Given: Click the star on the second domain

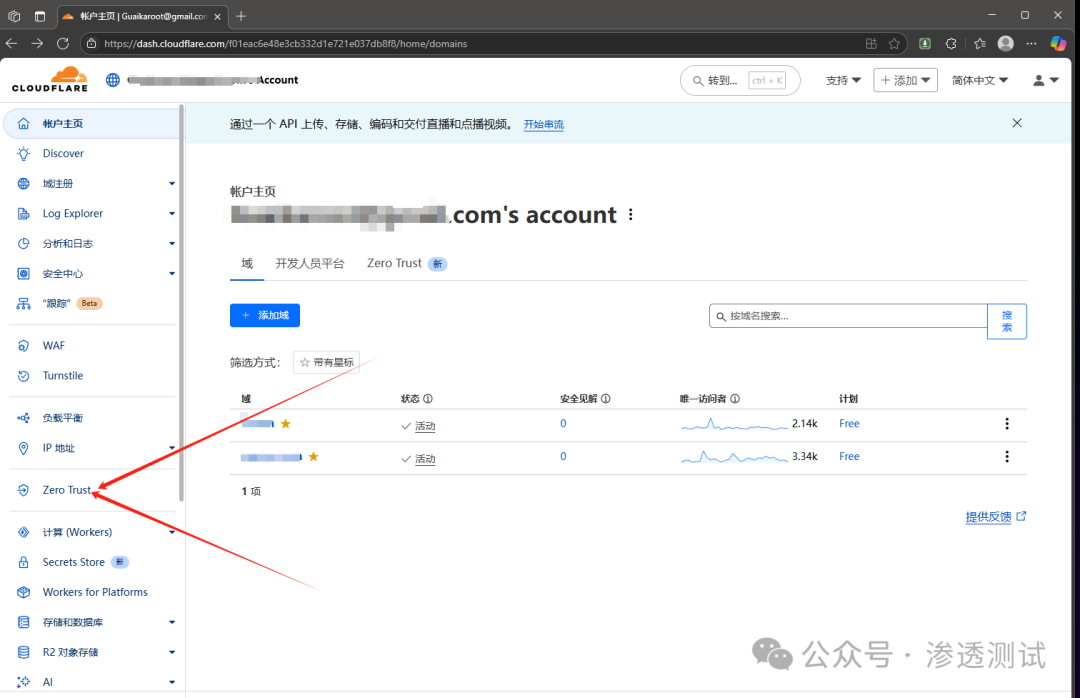Looking at the screenshot, I should pos(313,457).
